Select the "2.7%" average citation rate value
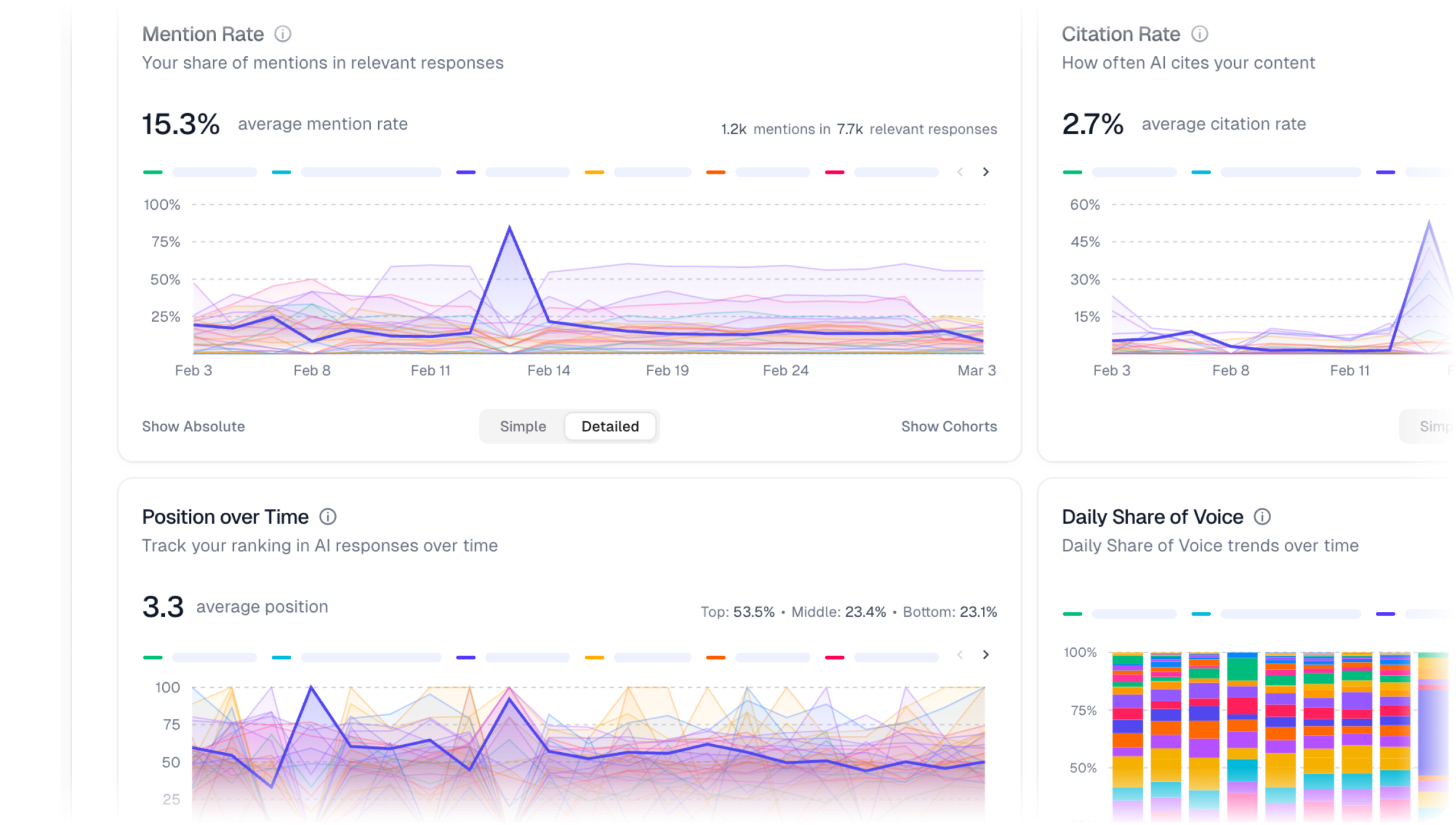 [x=1093, y=124]
